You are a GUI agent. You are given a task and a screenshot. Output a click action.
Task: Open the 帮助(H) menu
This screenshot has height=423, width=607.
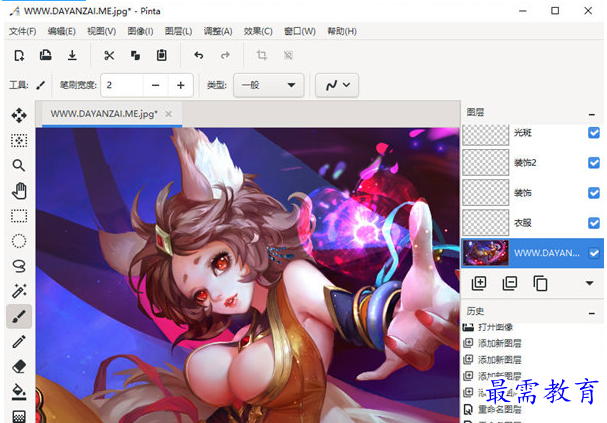coord(342,31)
